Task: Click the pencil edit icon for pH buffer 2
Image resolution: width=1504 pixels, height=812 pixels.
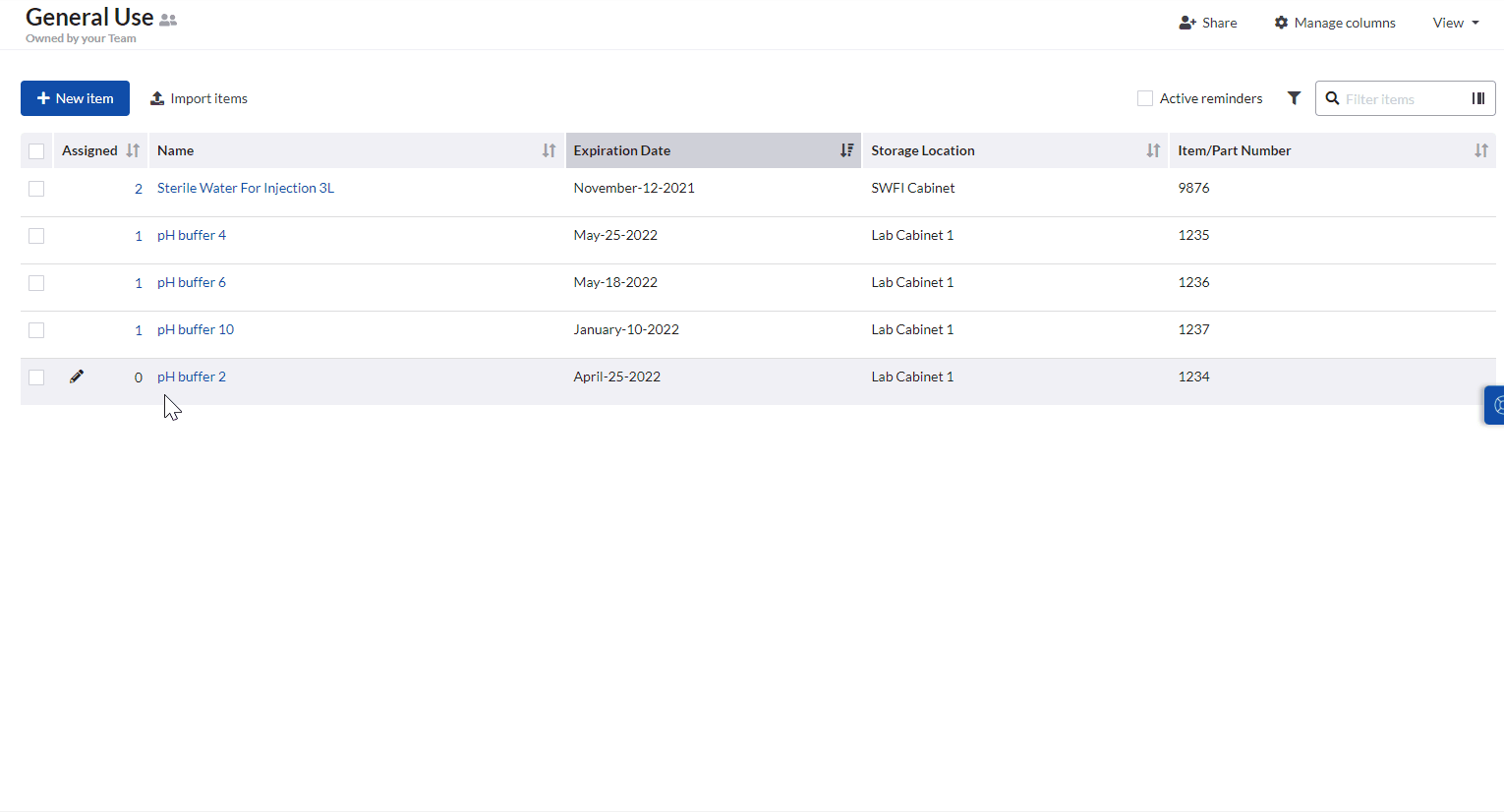Action: 77,377
